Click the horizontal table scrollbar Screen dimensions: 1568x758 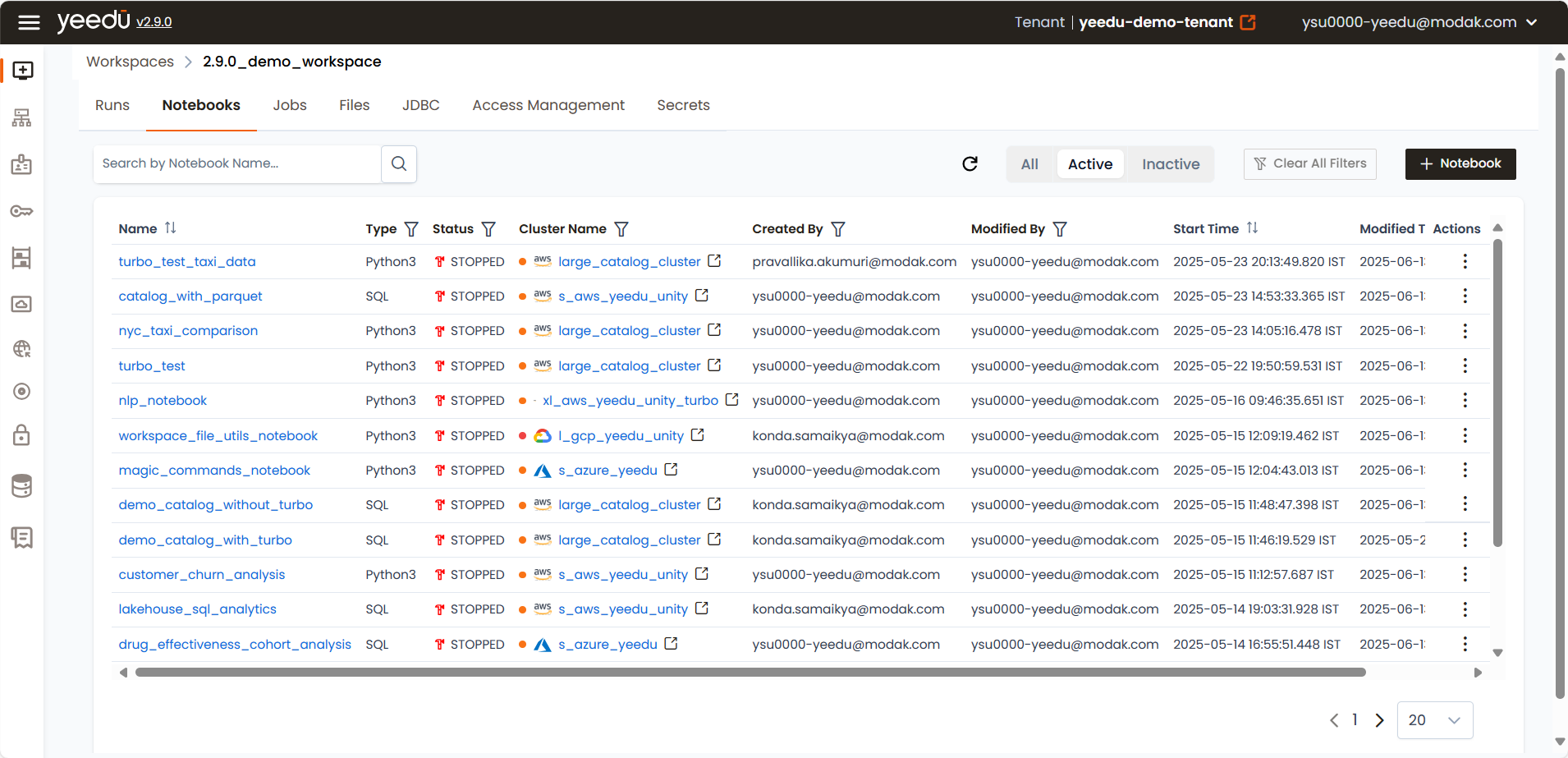click(x=750, y=672)
